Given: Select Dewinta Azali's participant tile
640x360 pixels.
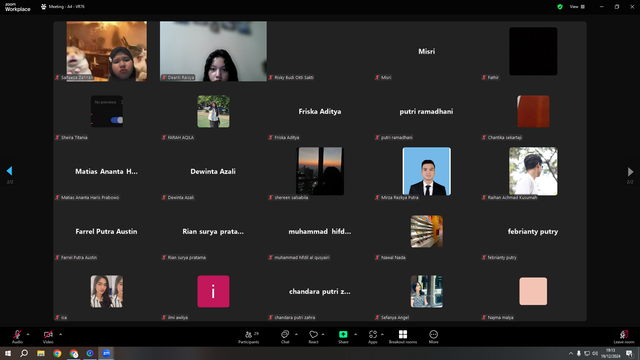Looking at the screenshot, I should coord(213,171).
